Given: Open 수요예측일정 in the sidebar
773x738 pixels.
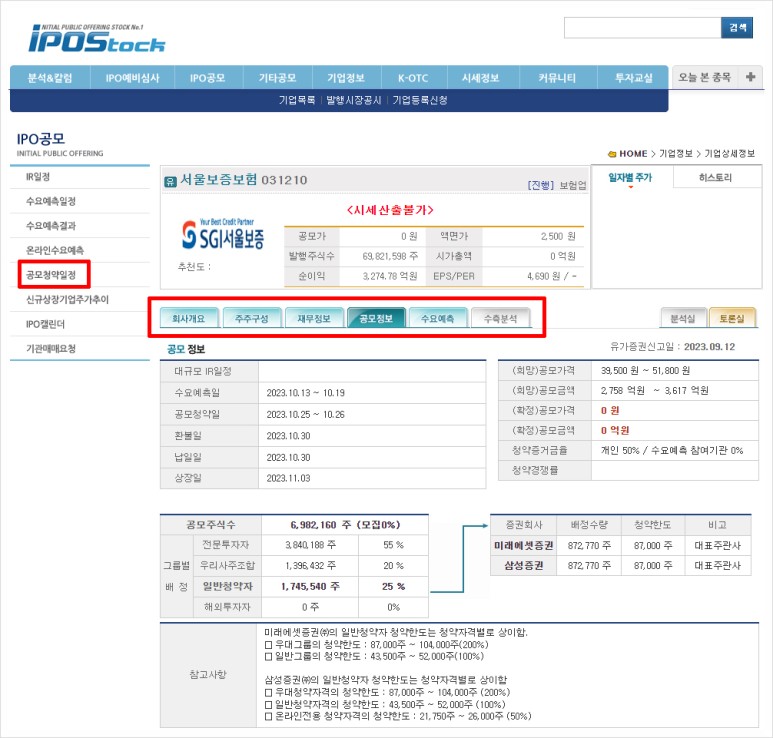Looking at the screenshot, I should (51, 201).
